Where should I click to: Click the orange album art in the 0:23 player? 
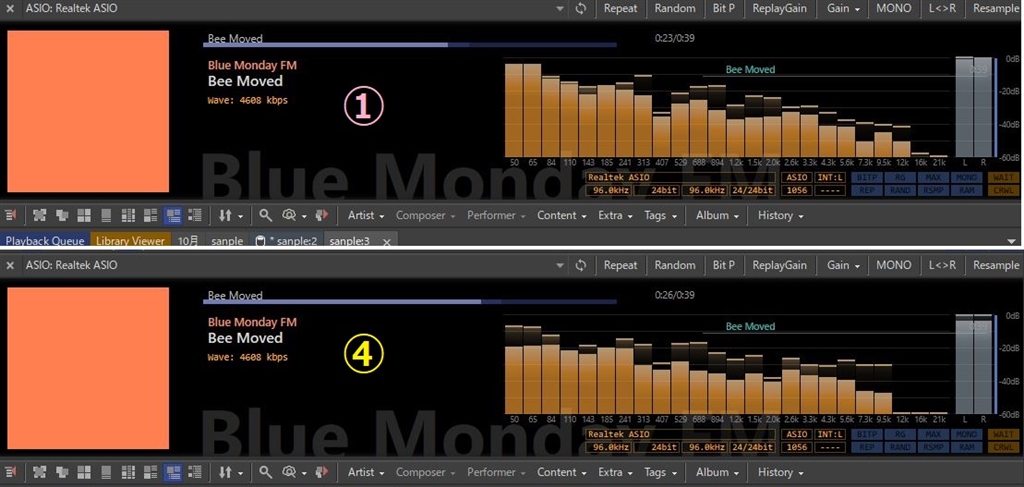88,111
